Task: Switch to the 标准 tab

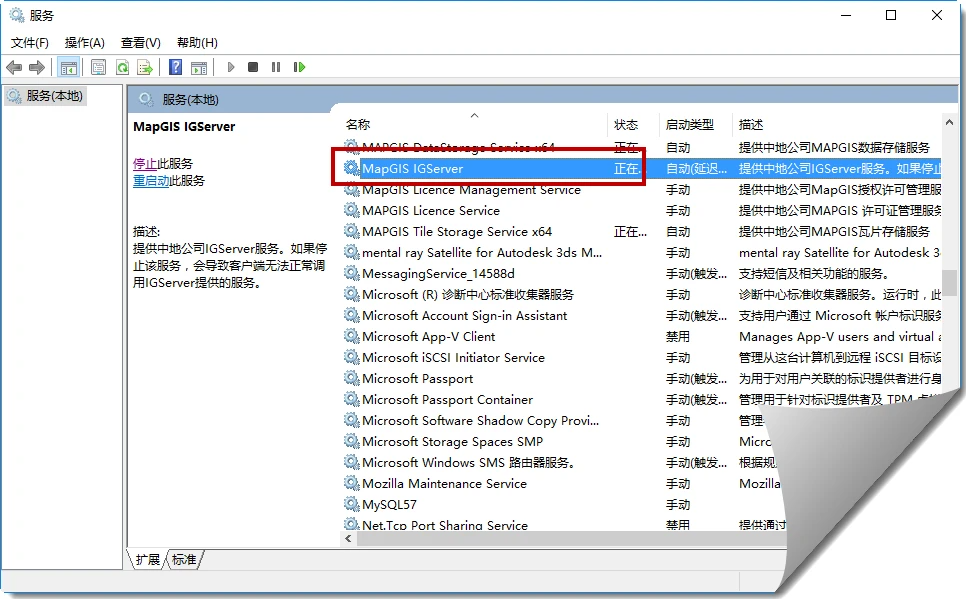Action: coord(184,560)
